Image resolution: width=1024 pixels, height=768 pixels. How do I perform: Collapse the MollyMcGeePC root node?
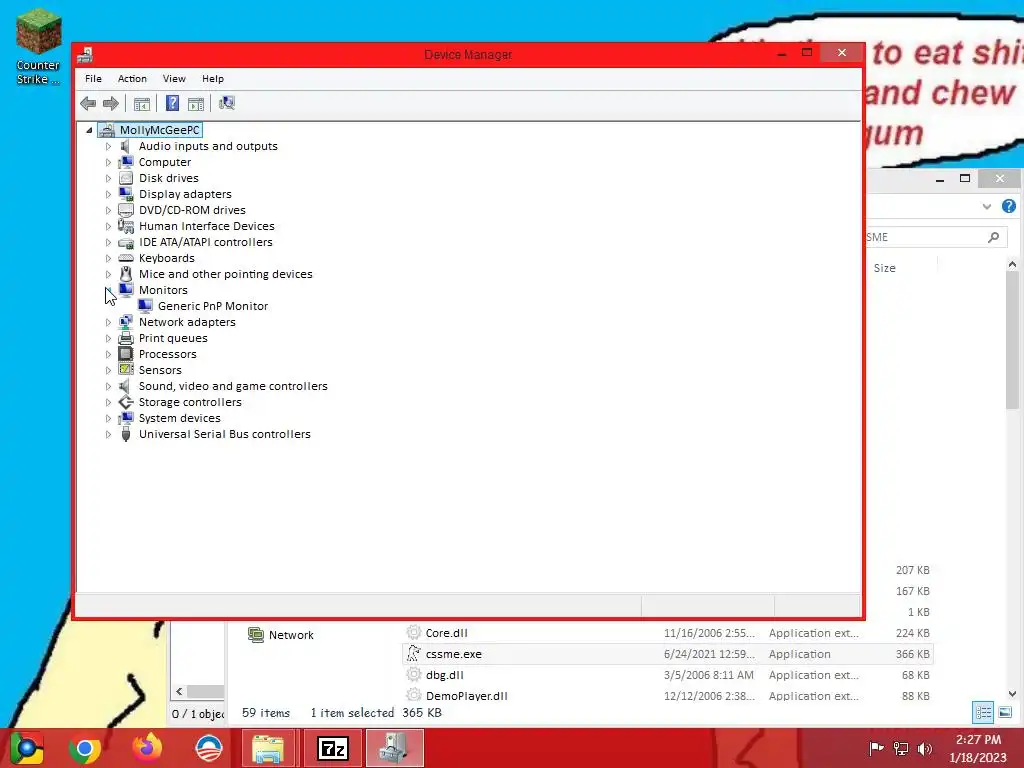point(89,131)
